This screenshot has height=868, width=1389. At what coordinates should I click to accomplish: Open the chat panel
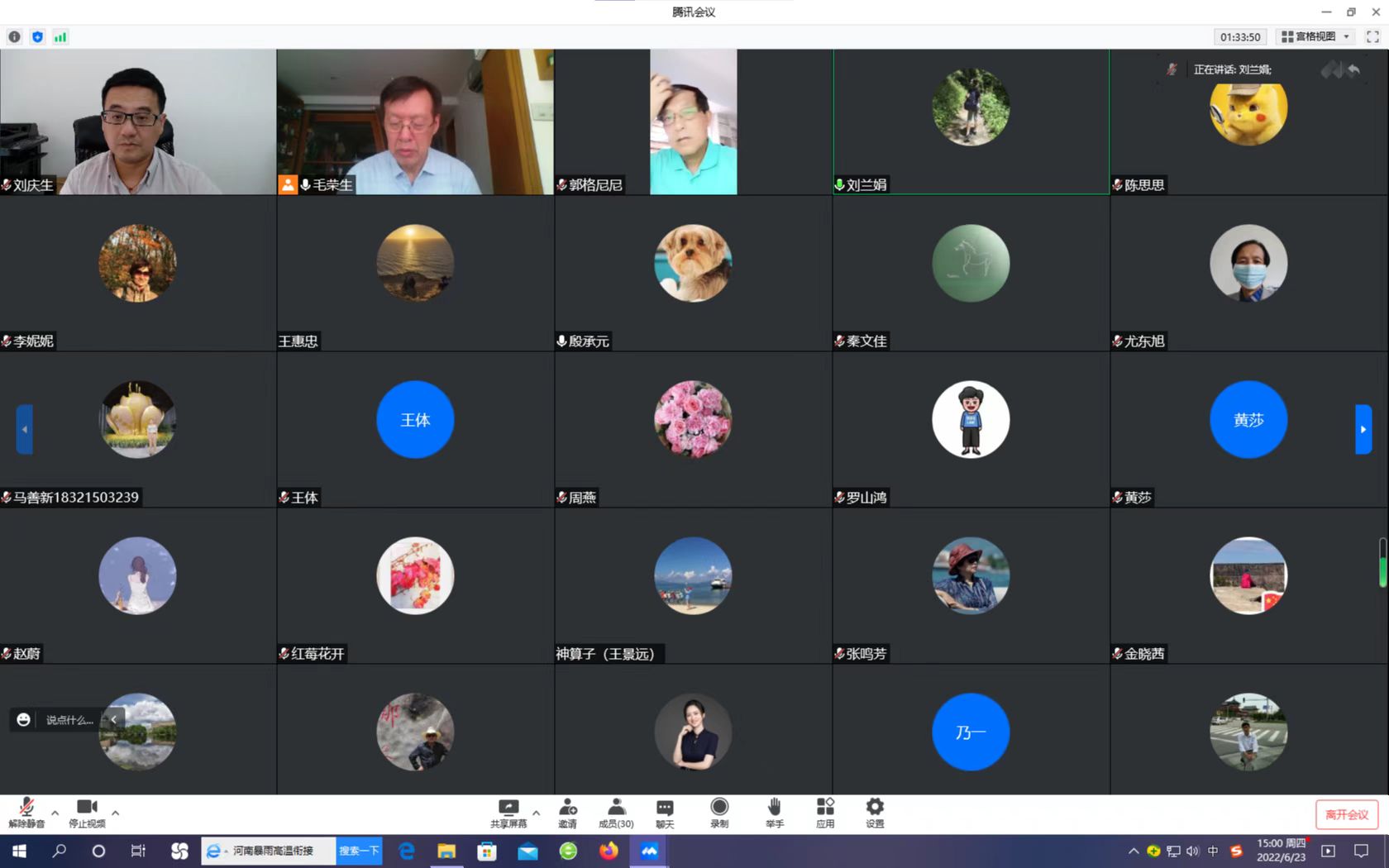(665, 813)
